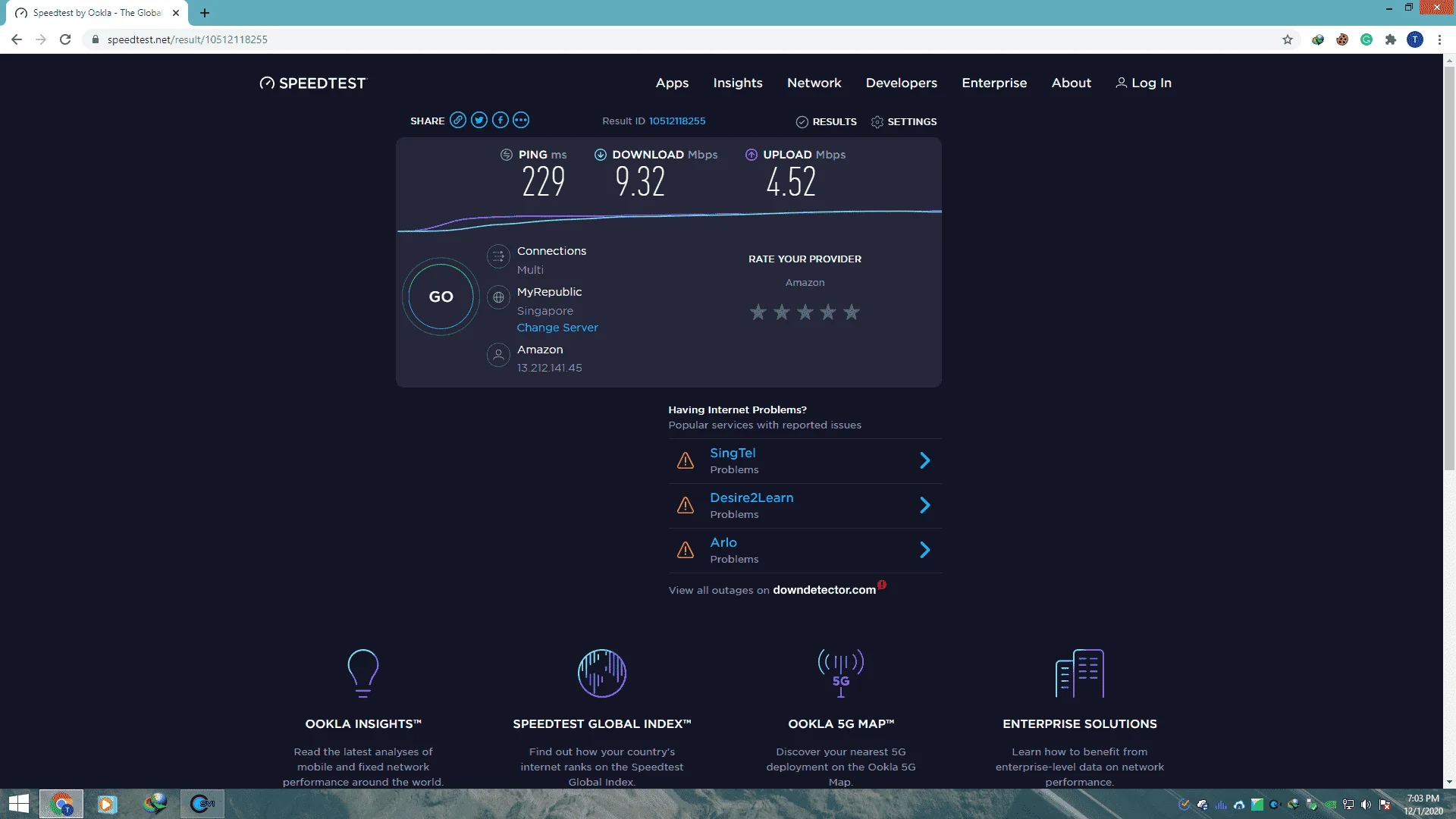
Task: Reload the page
Action: 65,39
